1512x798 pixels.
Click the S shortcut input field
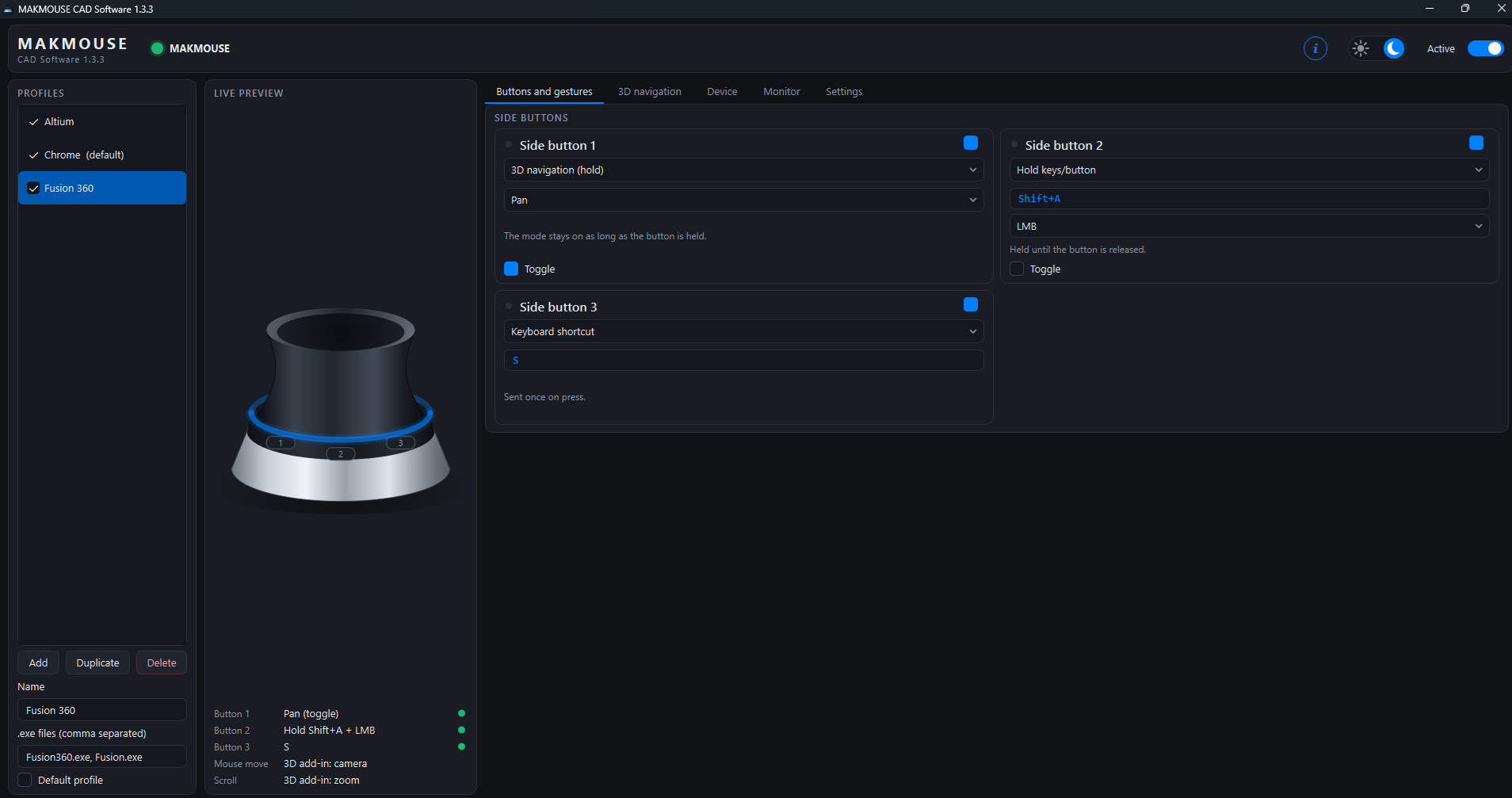coord(743,360)
